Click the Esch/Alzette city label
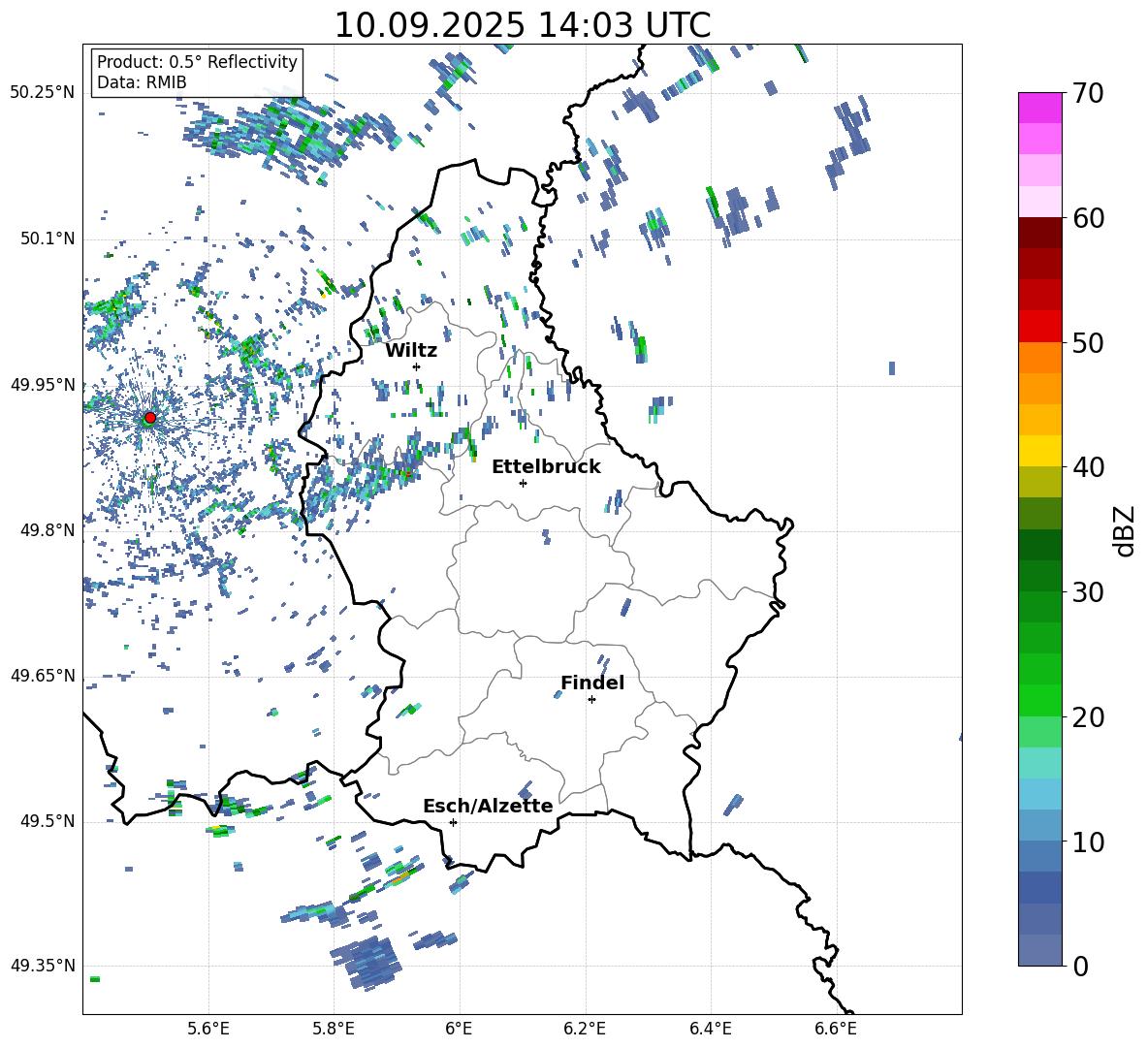 [x=488, y=806]
